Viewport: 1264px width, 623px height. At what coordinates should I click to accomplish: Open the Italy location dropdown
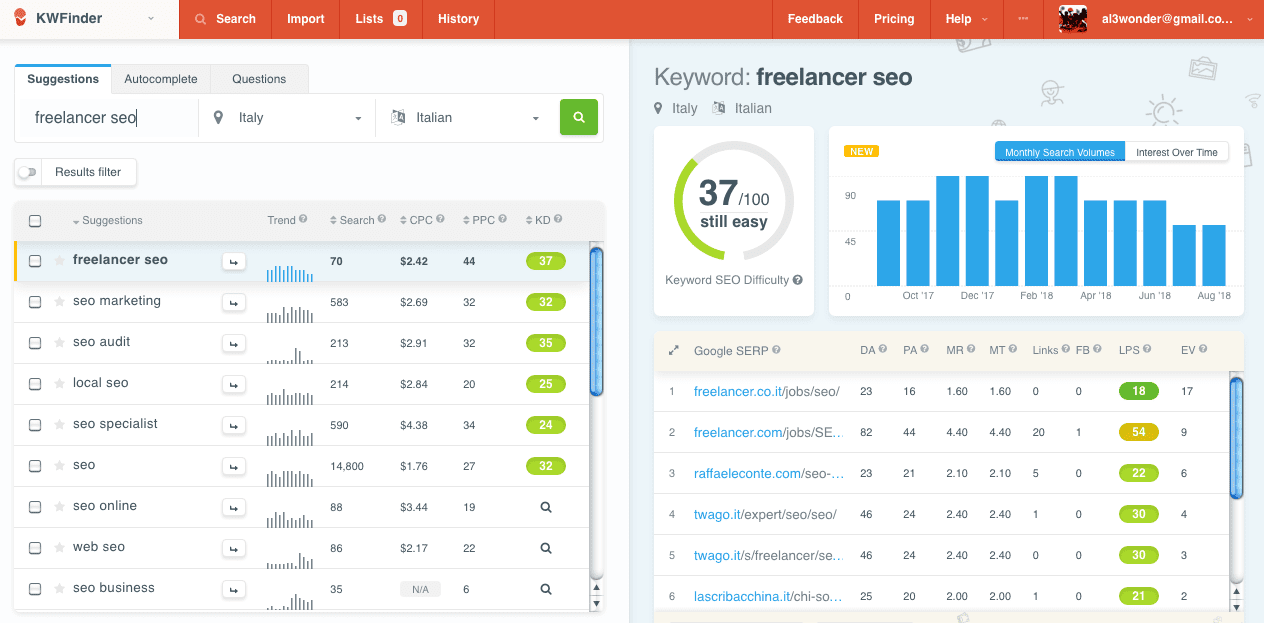tap(287, 118)
